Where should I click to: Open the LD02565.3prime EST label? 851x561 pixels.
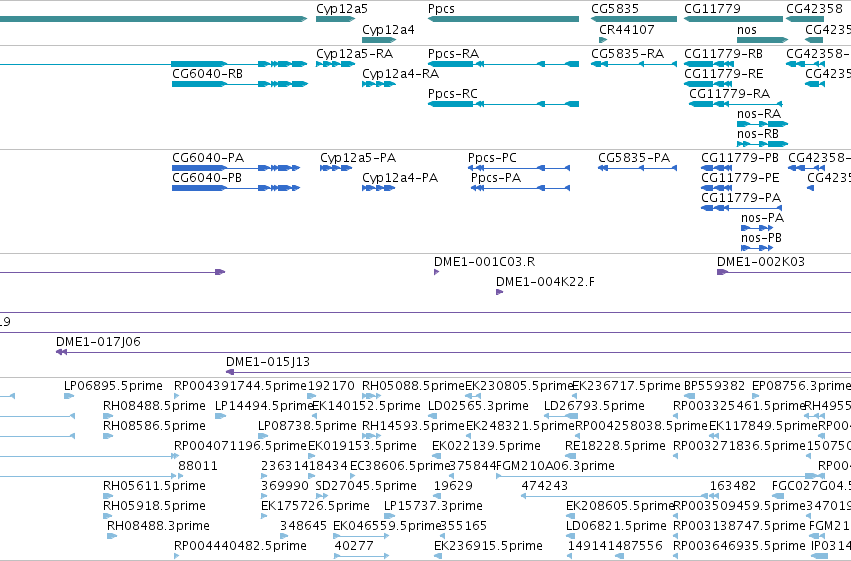click(x=478, y=406)
